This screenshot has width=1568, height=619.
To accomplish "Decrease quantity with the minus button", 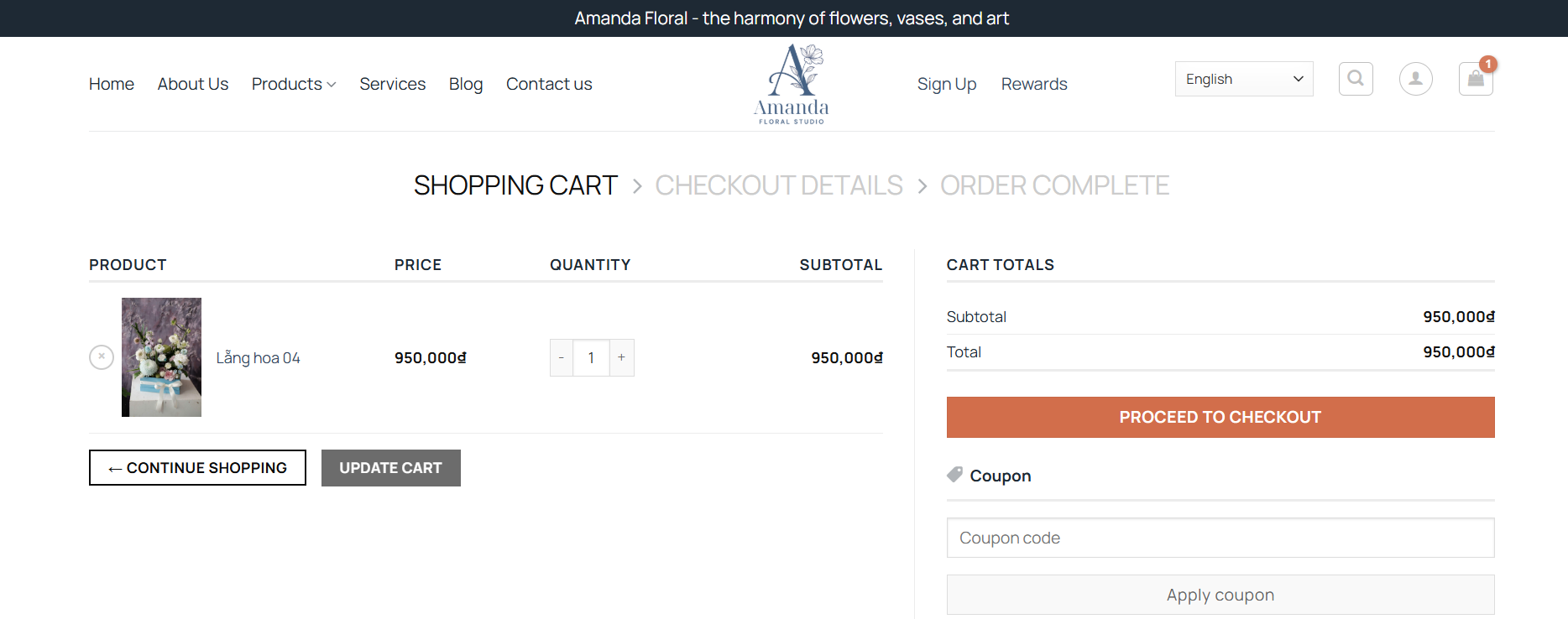I will coord(562,357).
